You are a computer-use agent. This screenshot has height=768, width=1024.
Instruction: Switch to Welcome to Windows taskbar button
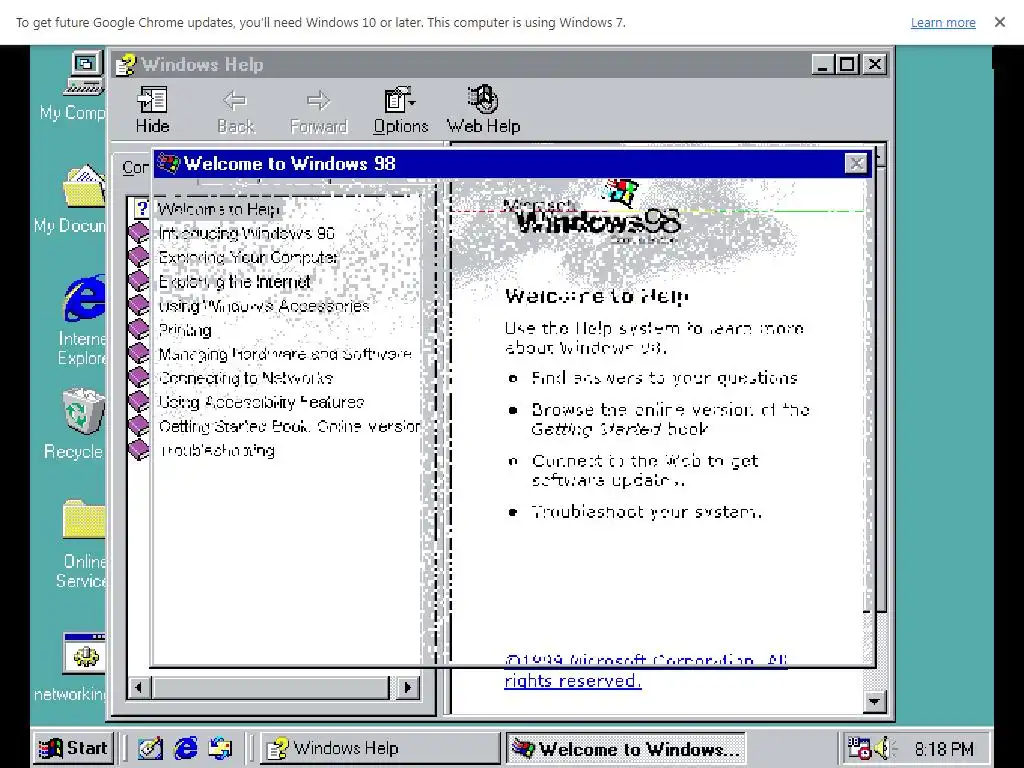tap(626, 748)
